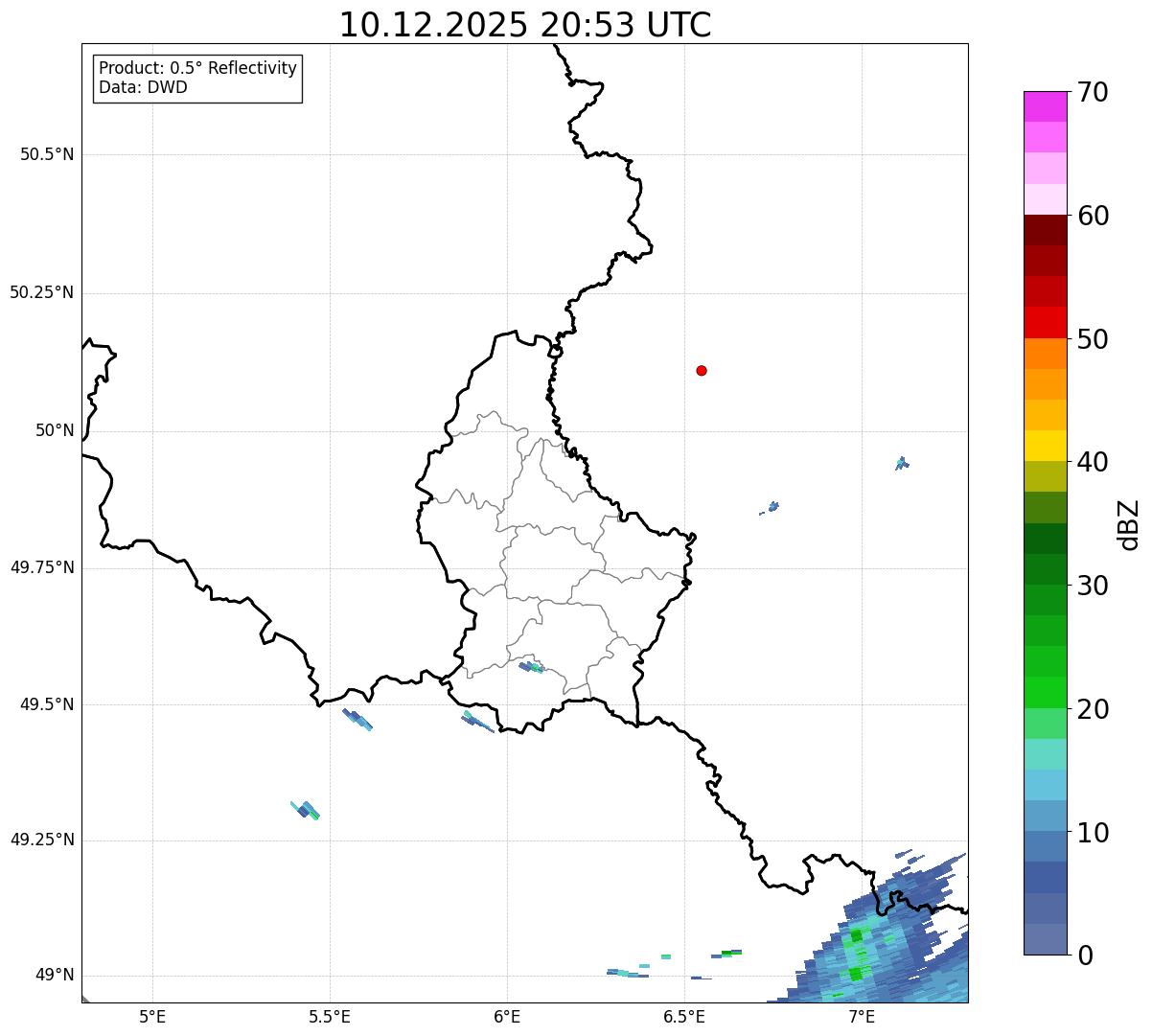Image resolution: width=1152 pixels, height=1036 pixels.
Task: Click the title '10.12.2025 20:53 UTC'
Action: [525, 24]
